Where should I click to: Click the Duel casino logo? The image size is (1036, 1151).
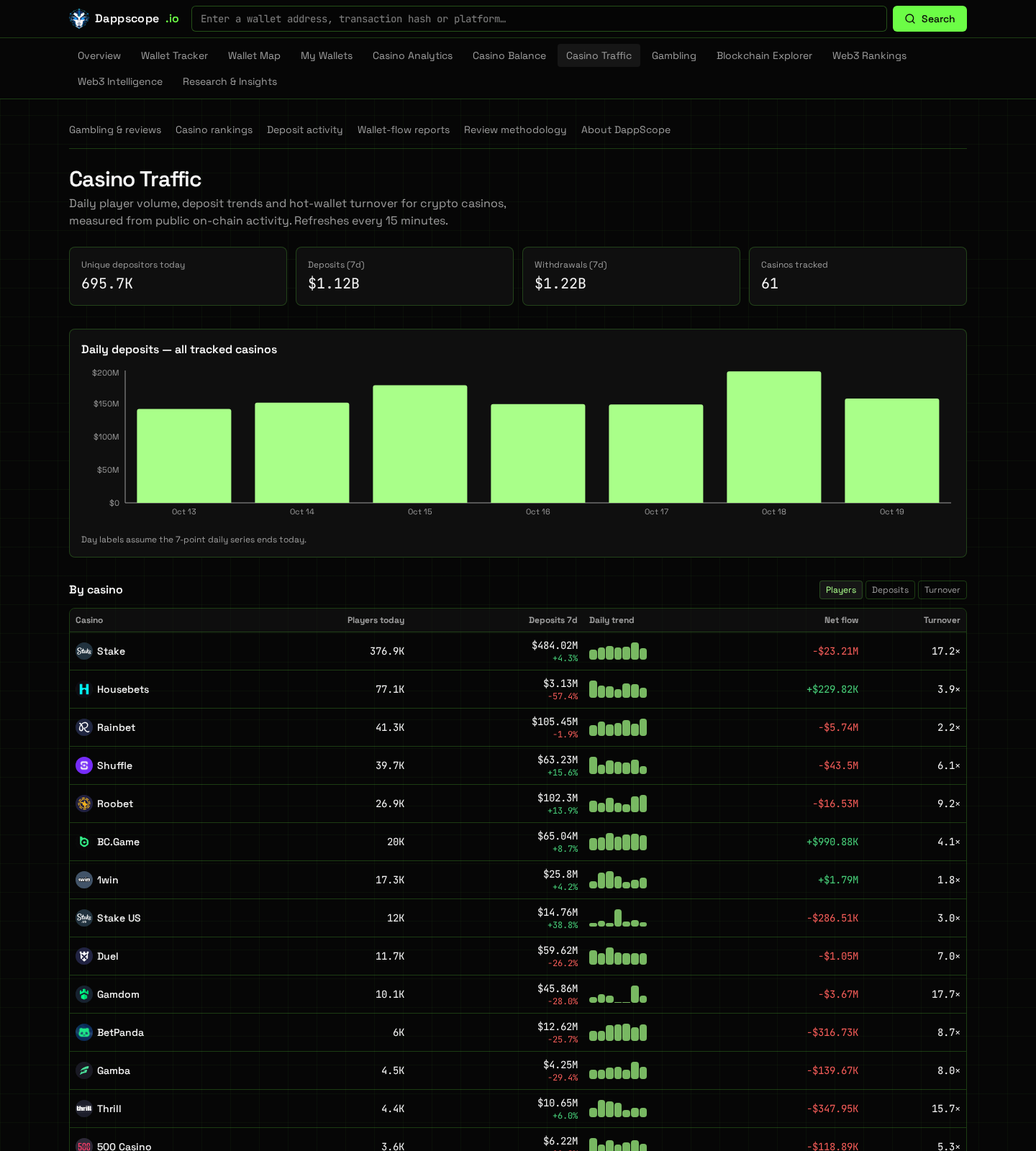[84, 956]
